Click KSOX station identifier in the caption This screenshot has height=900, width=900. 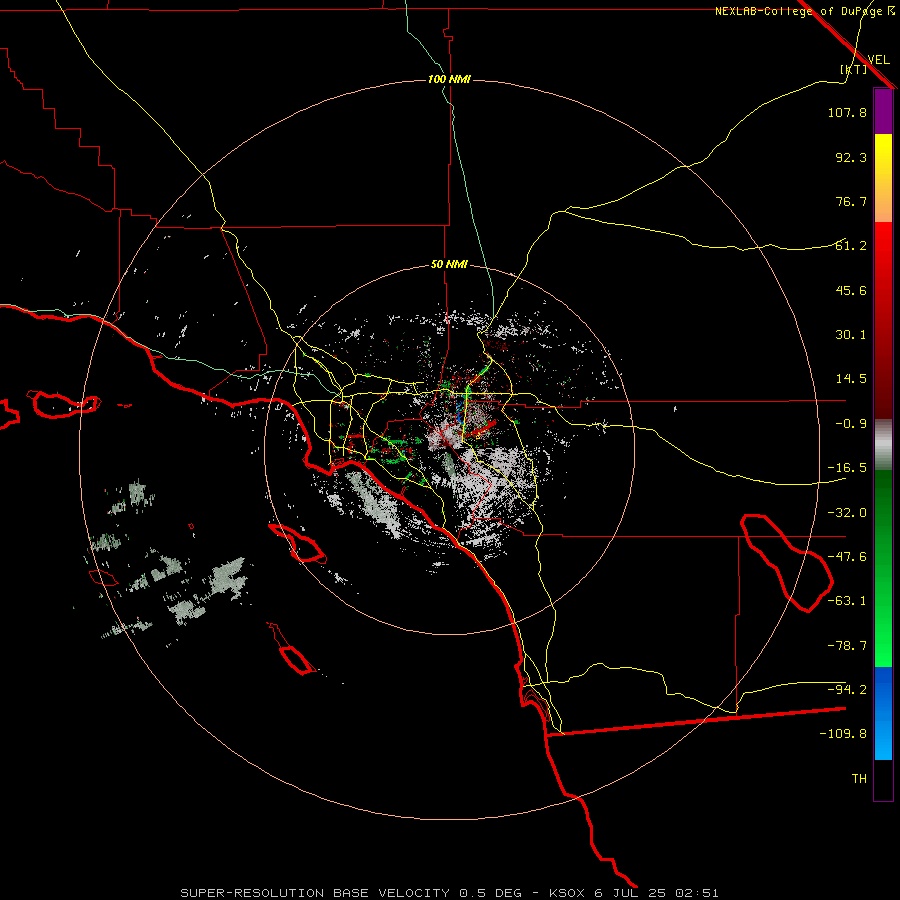coord(568,893)
